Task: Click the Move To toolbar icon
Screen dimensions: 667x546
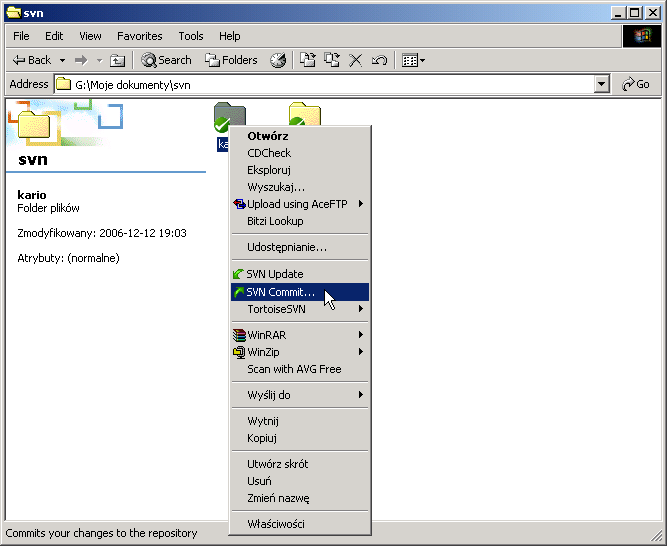Action: [308, 60]
